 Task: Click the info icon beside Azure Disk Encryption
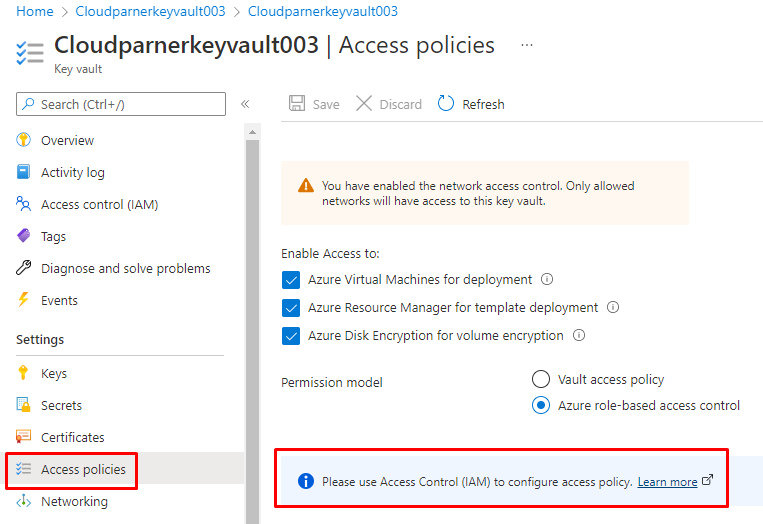pos(578,336)
